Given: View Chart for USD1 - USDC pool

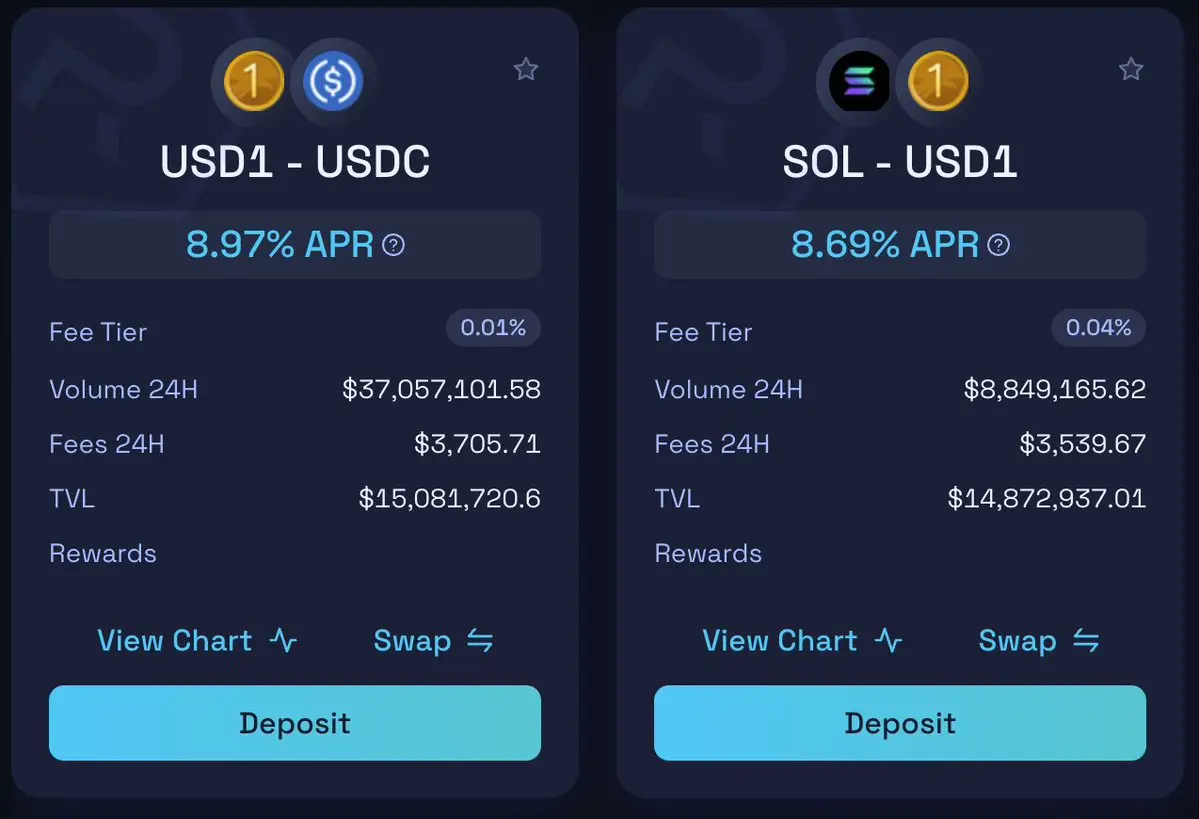Looking at the screenshot, I should point(197,641).
